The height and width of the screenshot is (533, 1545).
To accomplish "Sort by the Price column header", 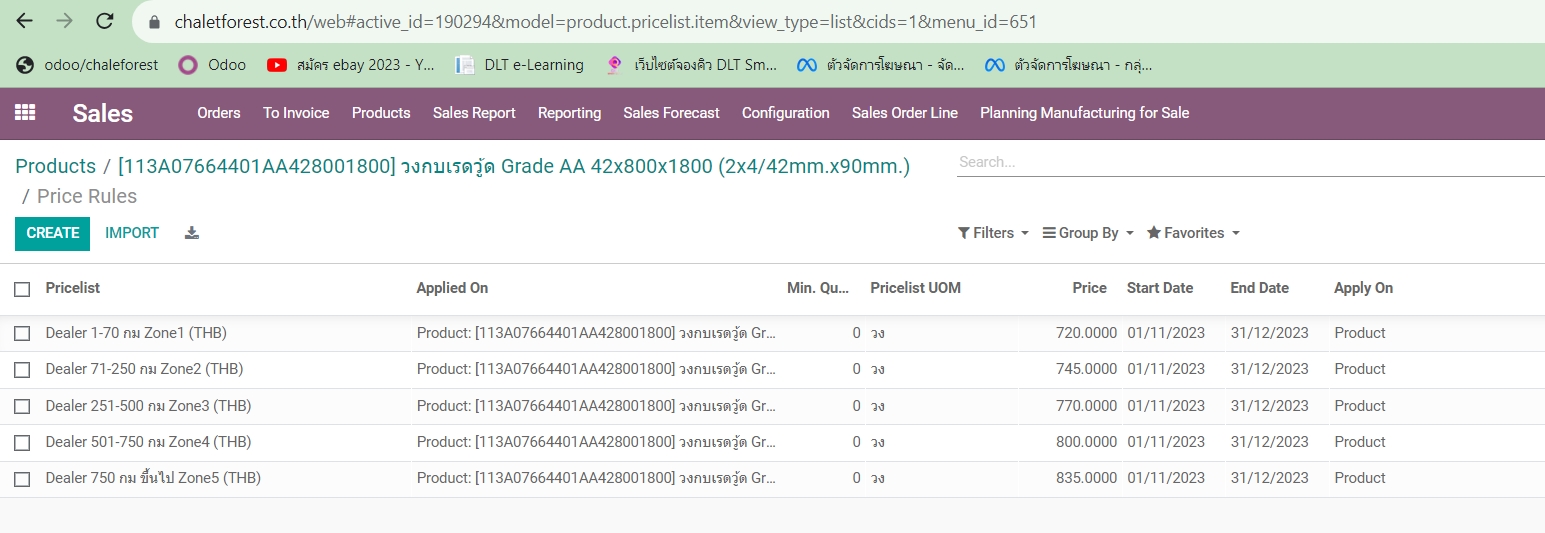I will click(x=1089, y=288).
